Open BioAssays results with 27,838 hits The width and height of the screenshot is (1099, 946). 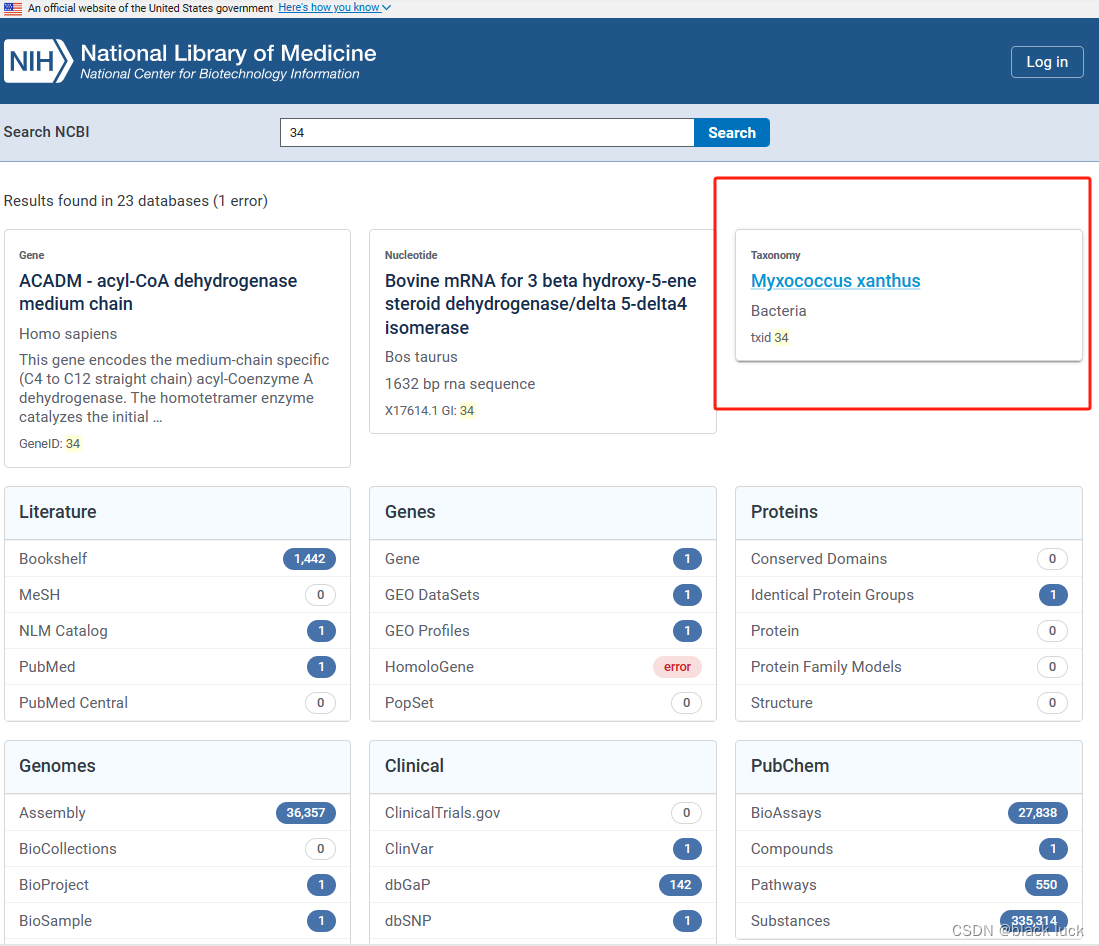(x=908, y=813)
